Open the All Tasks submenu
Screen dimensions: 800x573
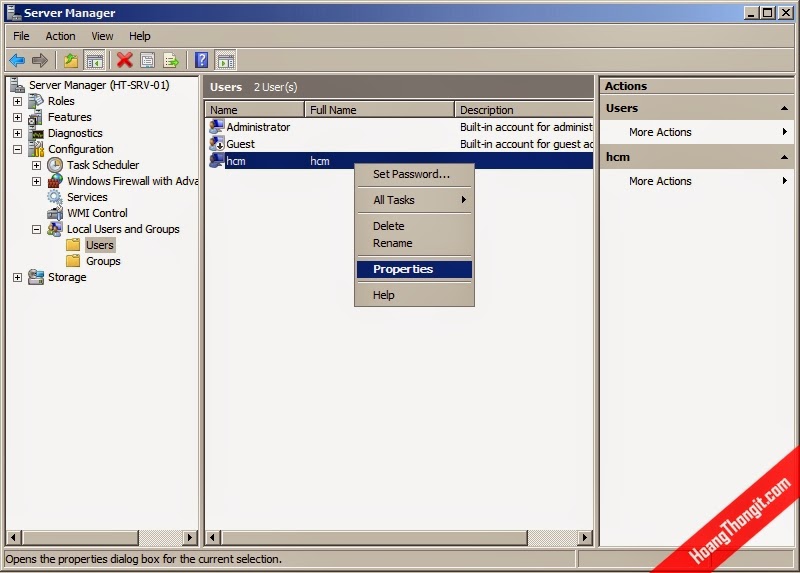[x=414, y=200]
